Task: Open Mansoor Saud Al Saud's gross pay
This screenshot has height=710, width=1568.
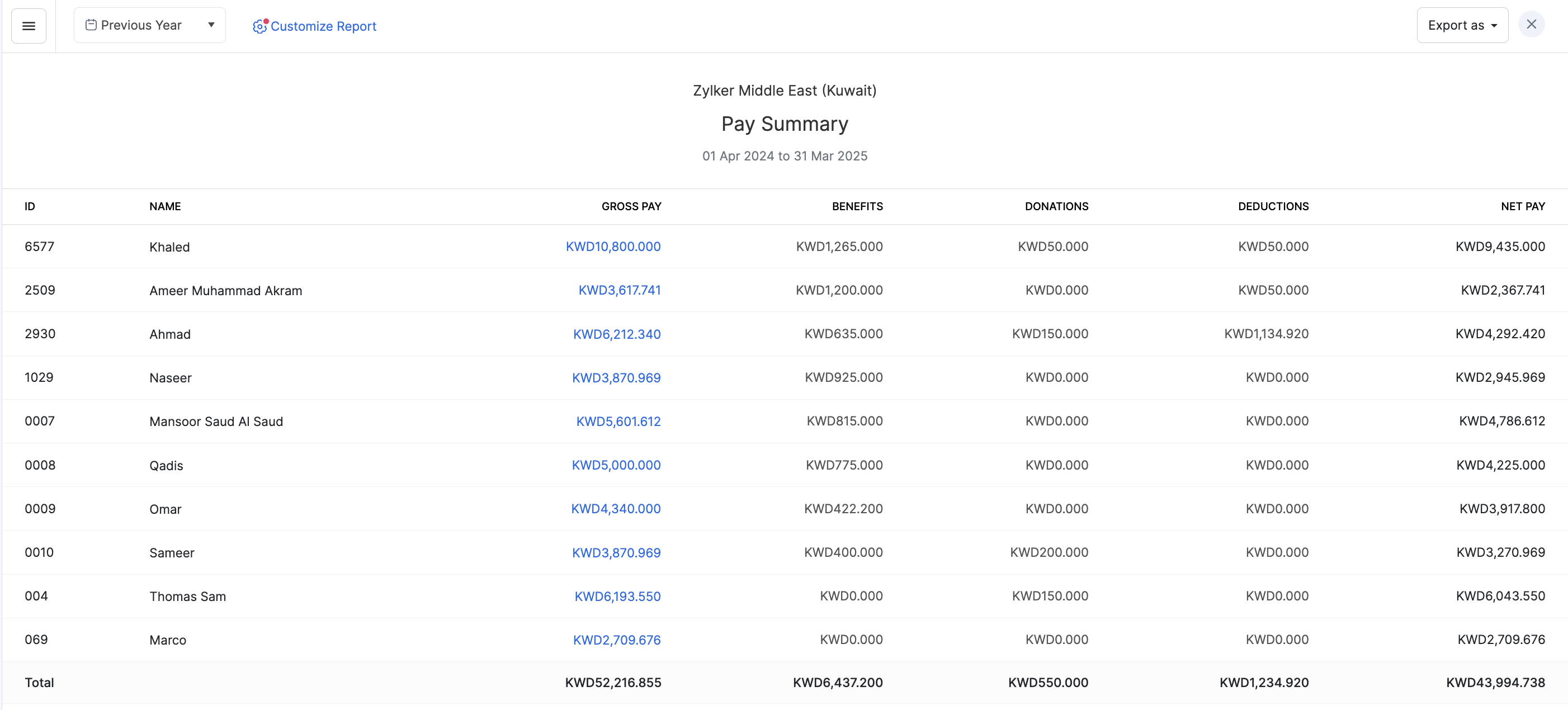Action: pos(618,421)
